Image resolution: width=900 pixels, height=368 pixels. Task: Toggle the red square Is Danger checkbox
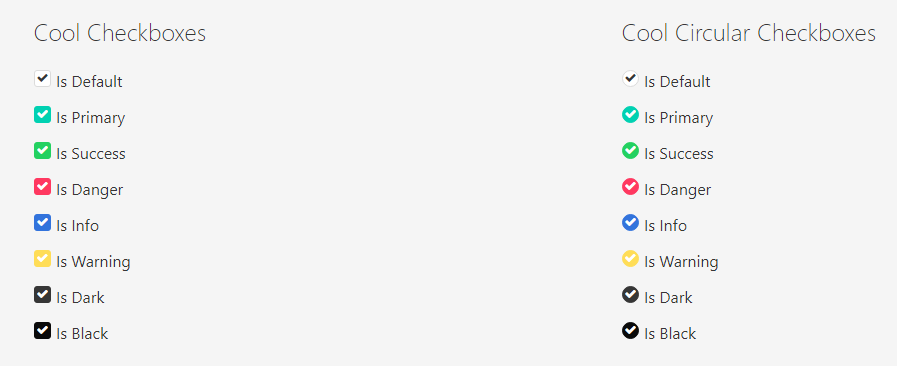click(42, 187)
